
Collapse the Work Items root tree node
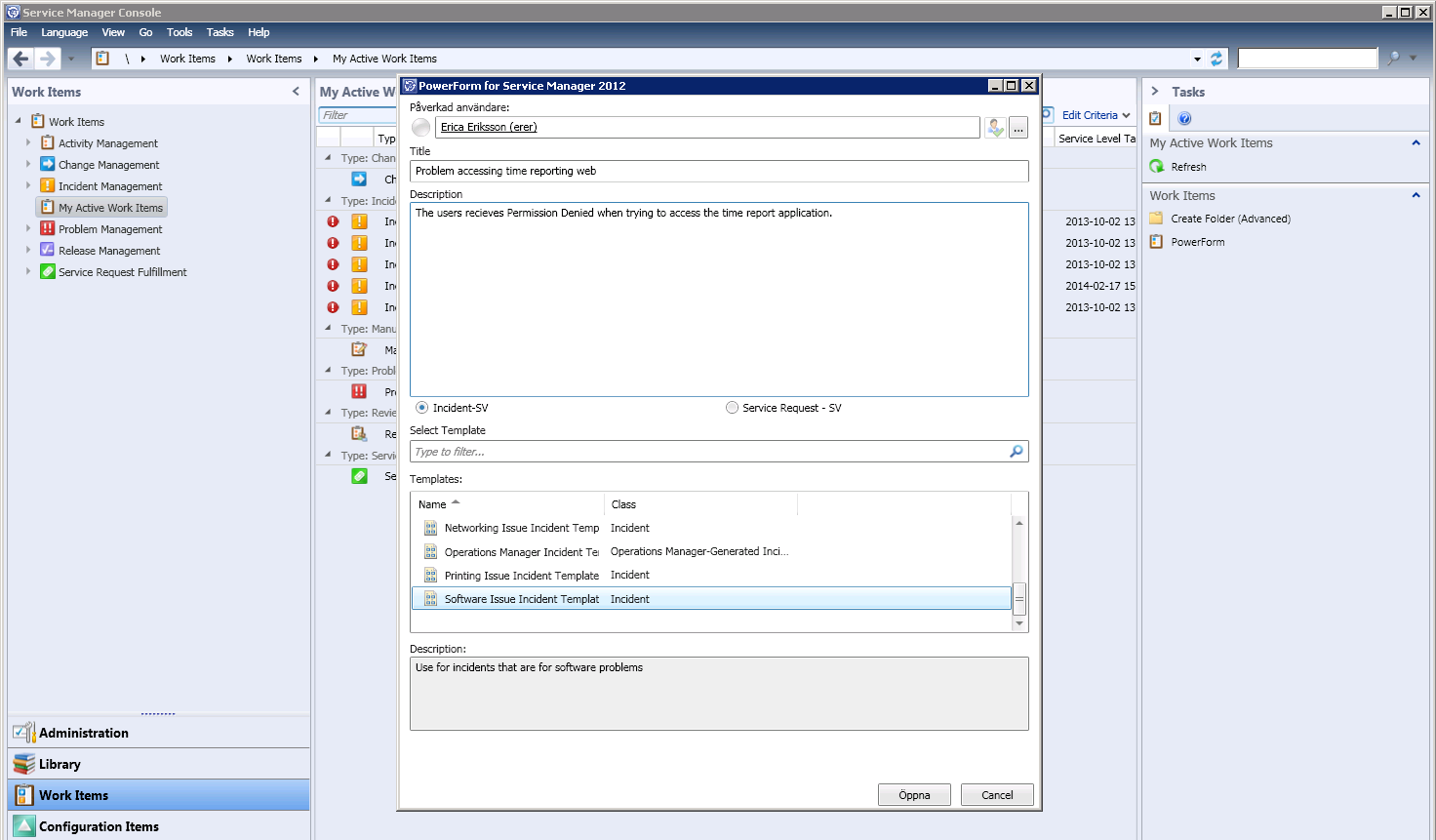point(18,121)
